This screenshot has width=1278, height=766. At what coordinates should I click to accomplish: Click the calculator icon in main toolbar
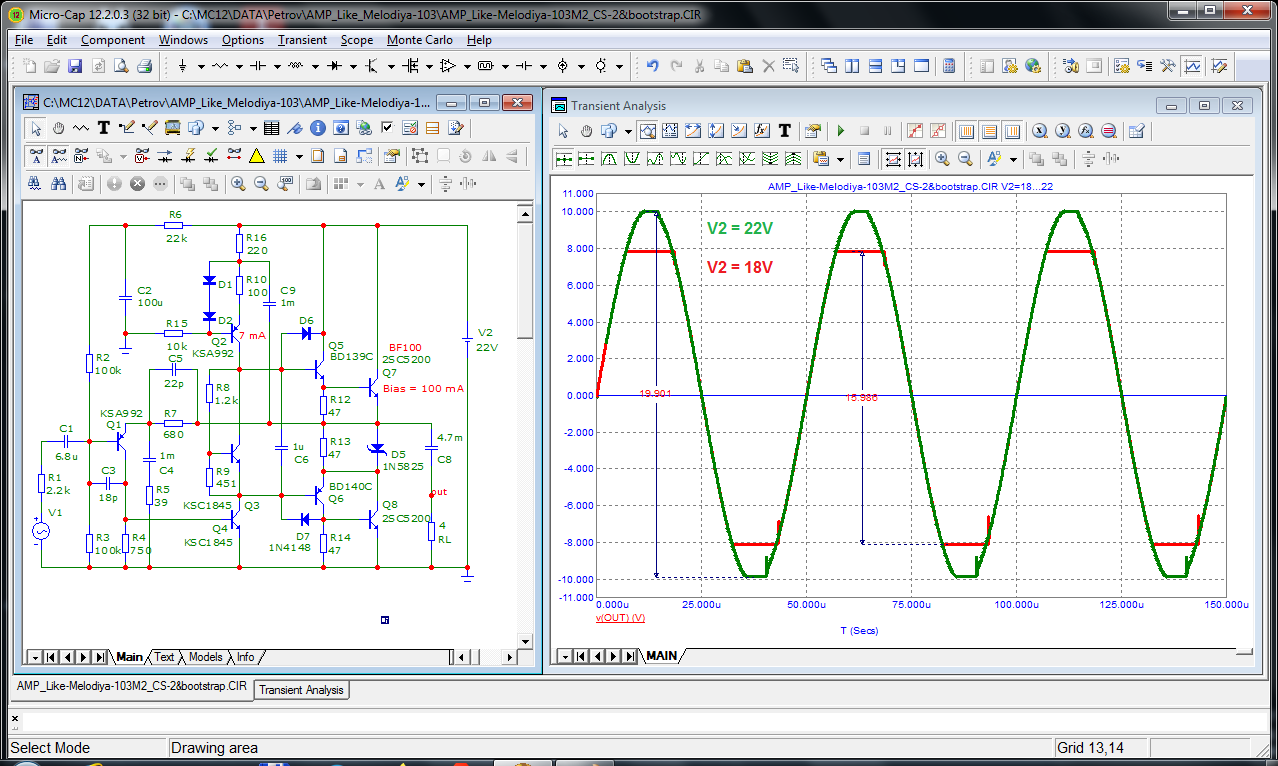(949, 66)
